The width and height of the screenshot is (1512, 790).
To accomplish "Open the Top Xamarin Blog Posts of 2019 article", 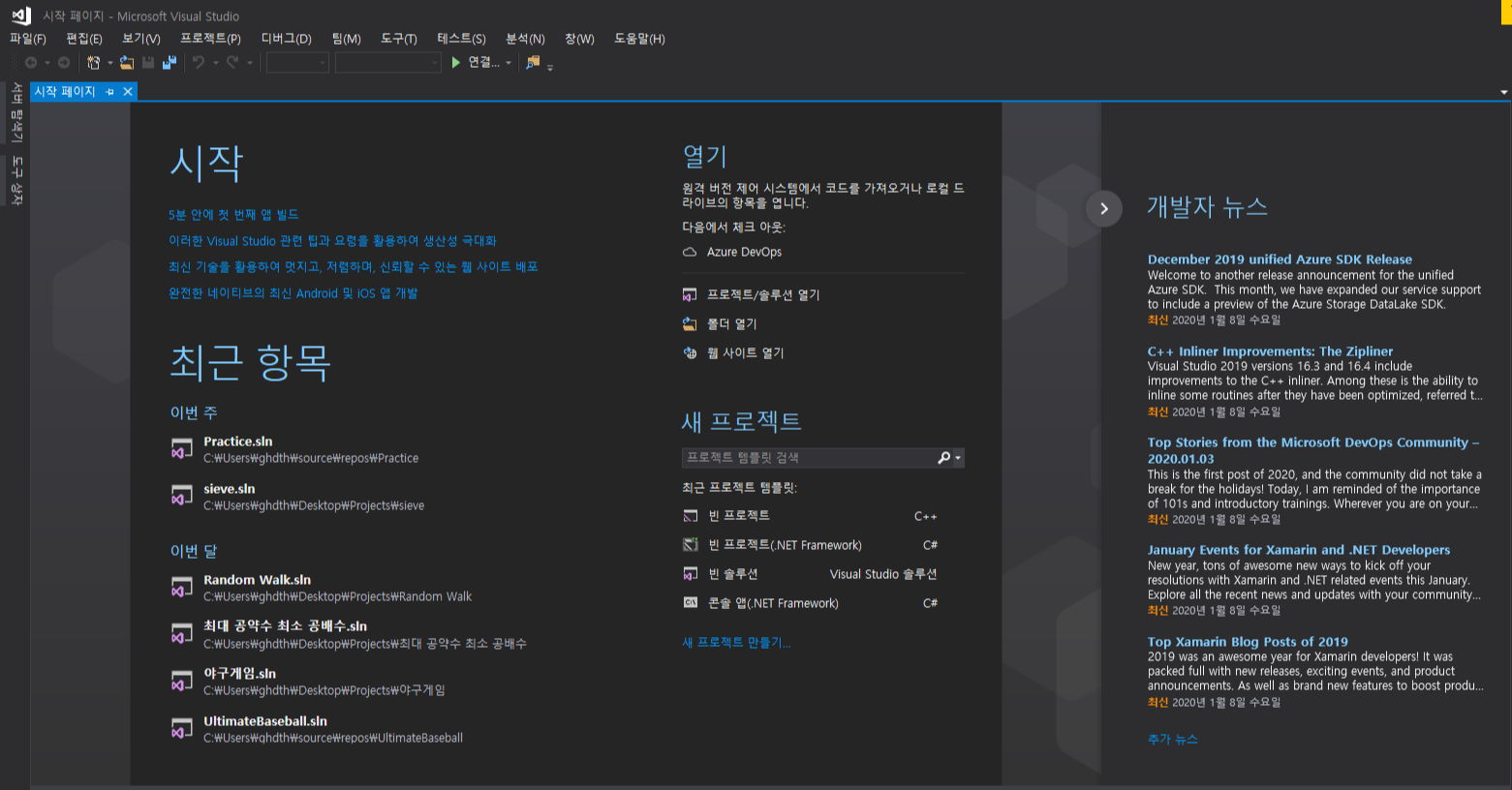I will coord(1248,642).
